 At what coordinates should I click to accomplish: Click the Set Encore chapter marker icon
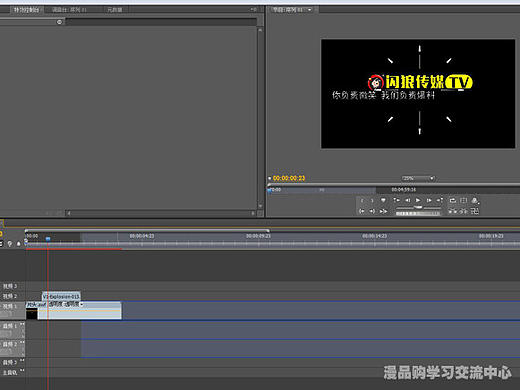coord(10,244)
